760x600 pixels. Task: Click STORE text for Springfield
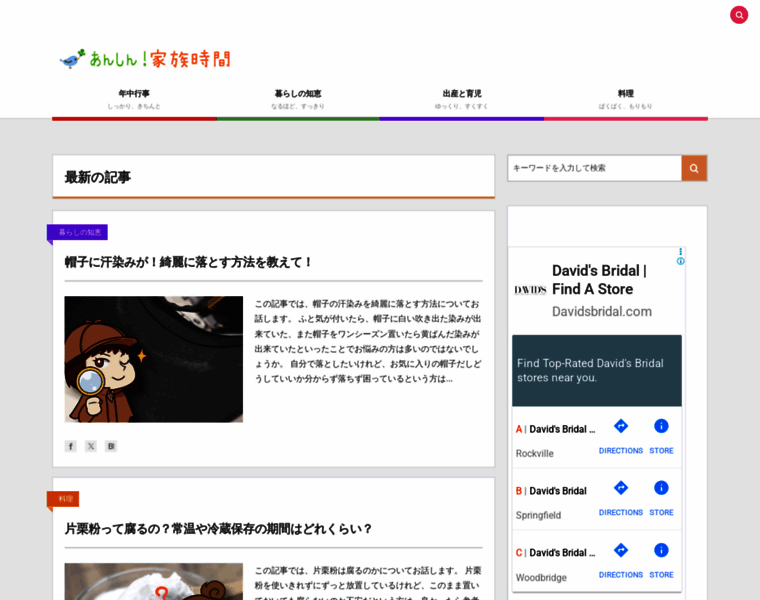click(x=661, y=512)
